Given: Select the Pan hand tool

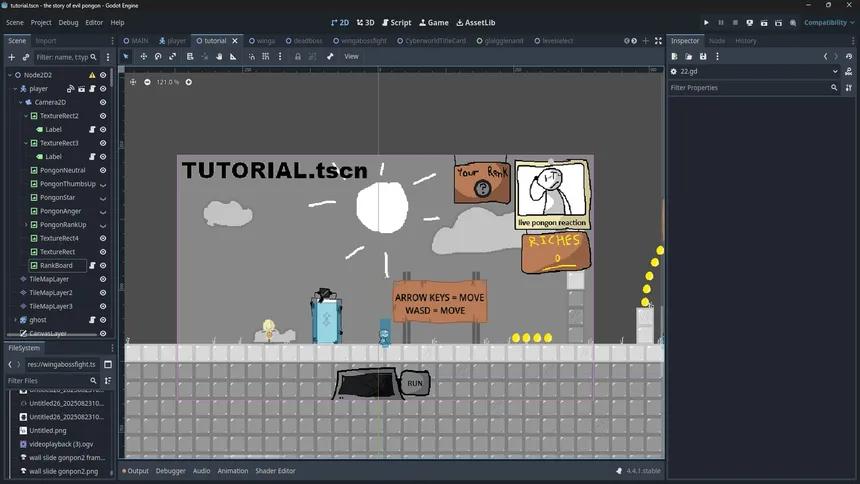Looking at the screenshot, I should tap(218, 56).
